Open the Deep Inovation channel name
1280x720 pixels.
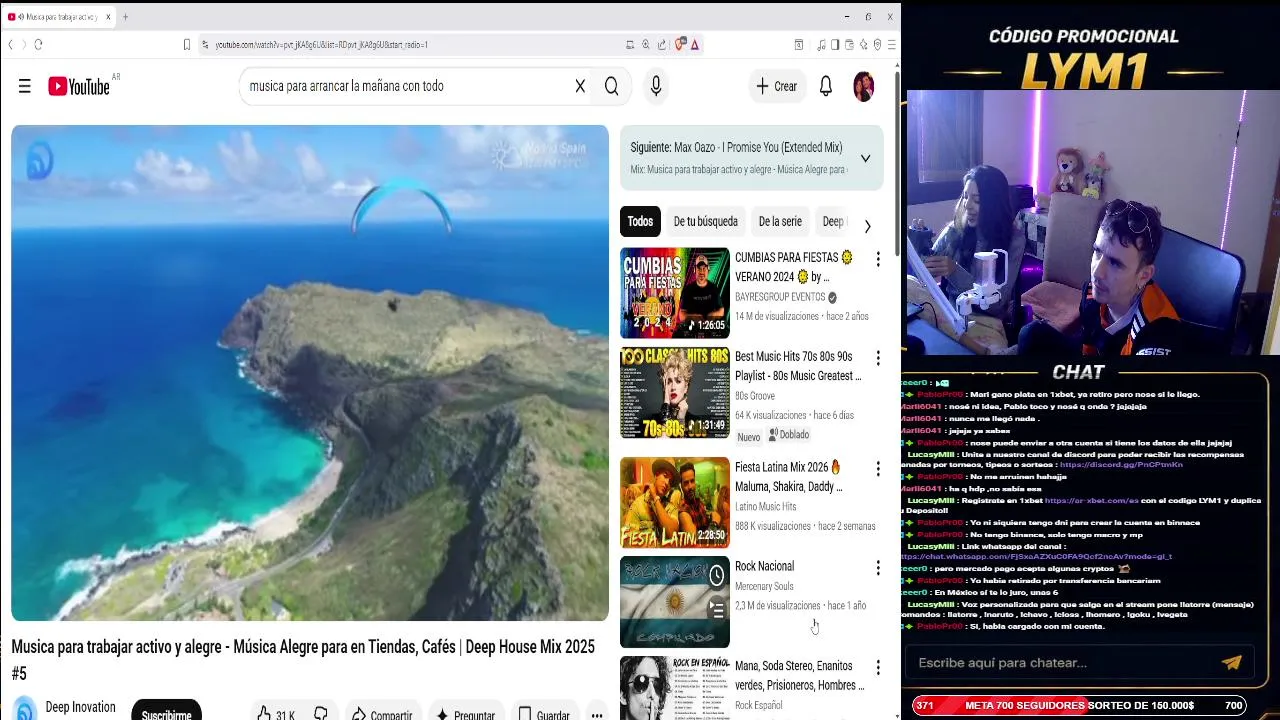tap(80, 708)
